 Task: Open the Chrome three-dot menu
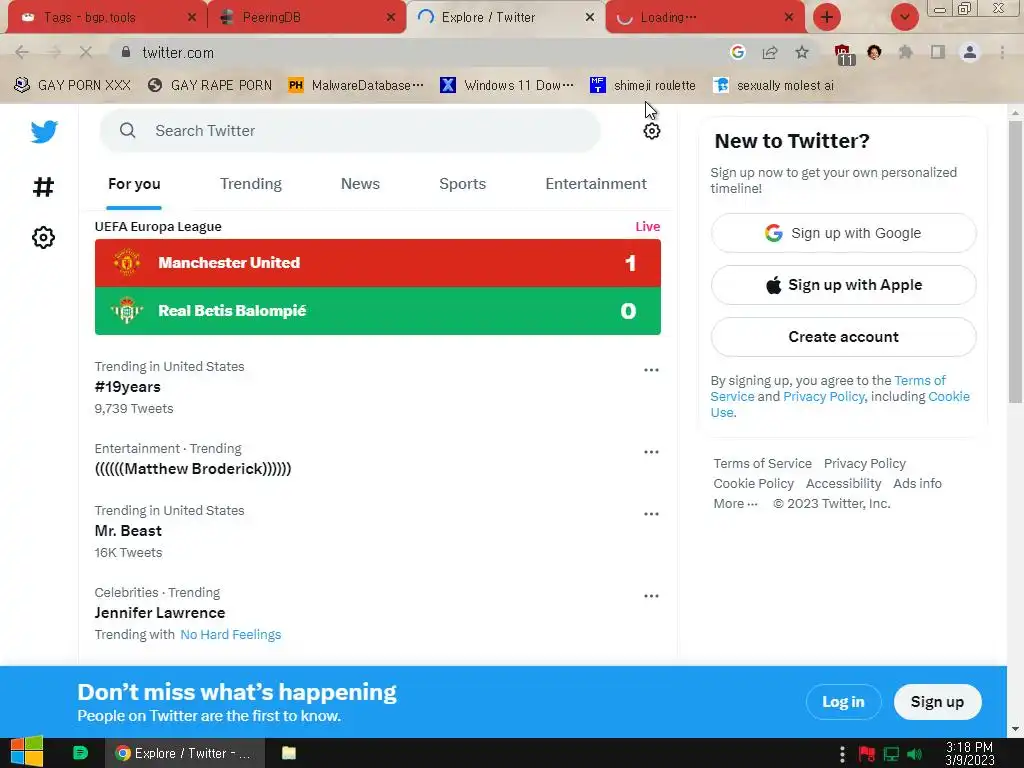(1002, 52)
